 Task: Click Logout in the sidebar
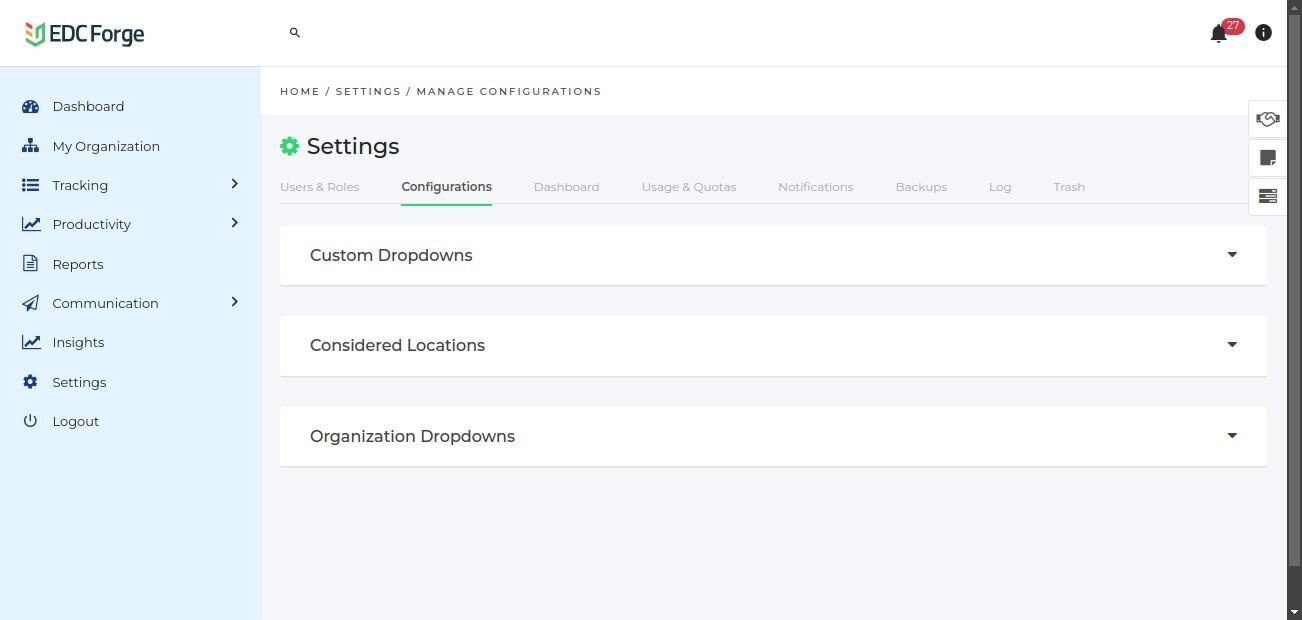75,421
